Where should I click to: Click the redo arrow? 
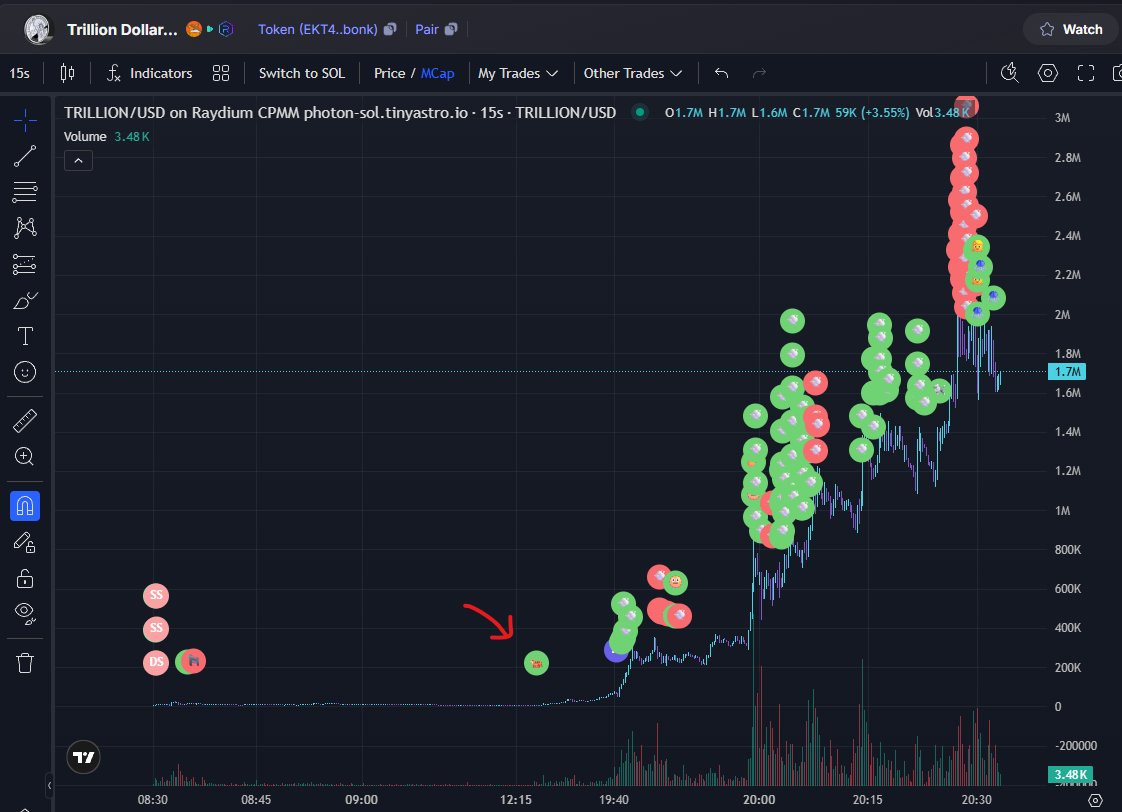click(x=759, y=73)
